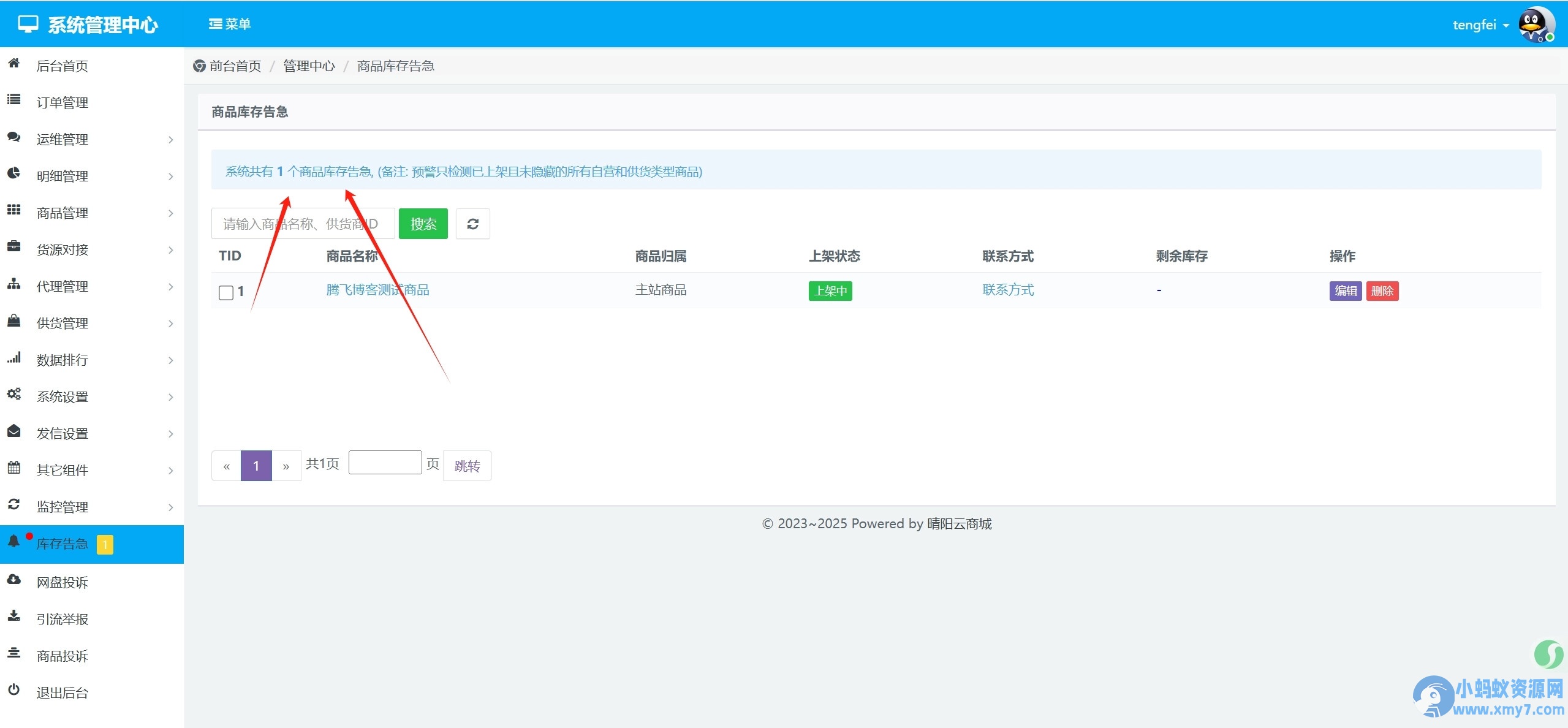Click the product search input field

(303, 224)
